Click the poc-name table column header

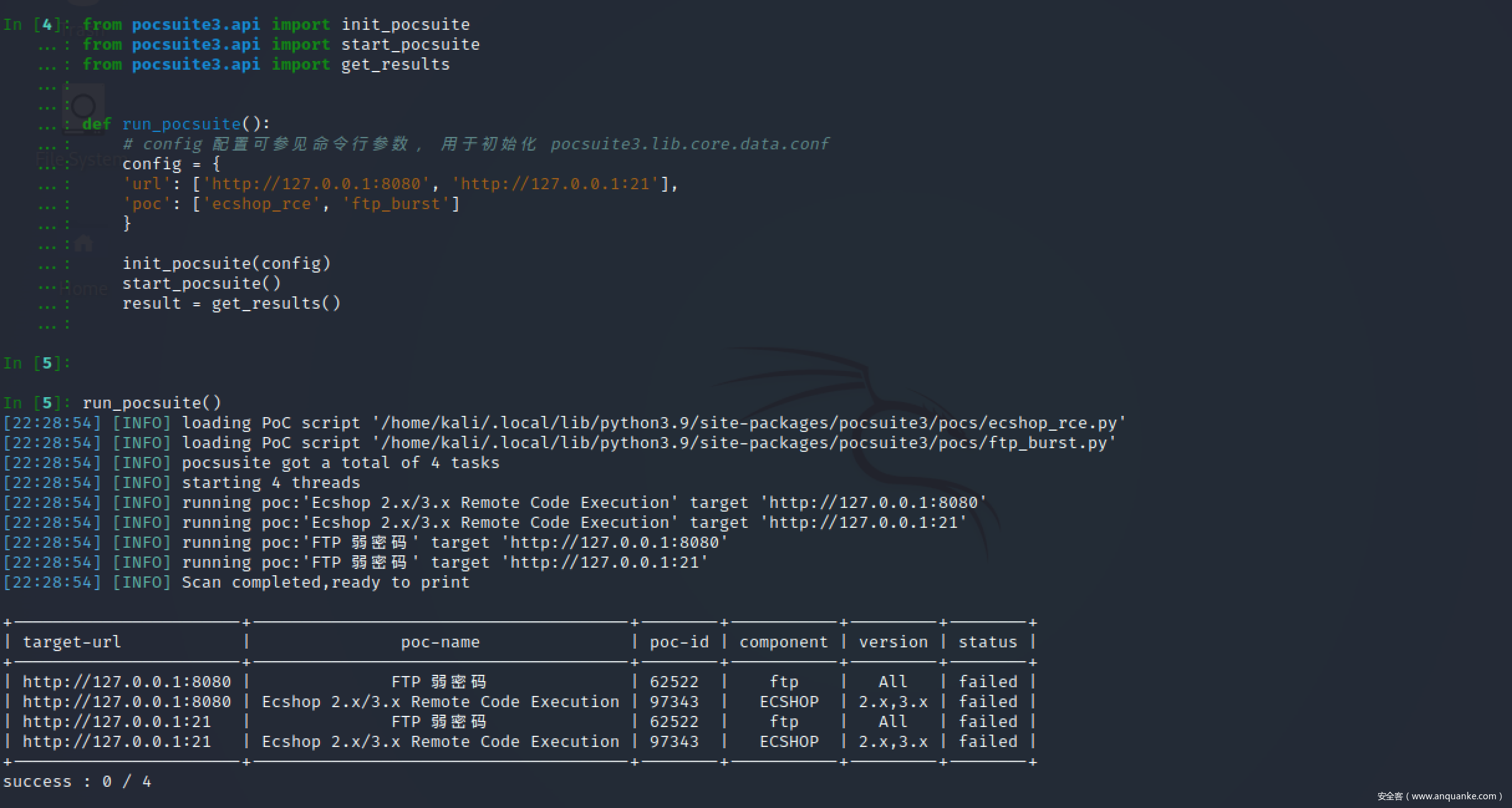(440, 642)
